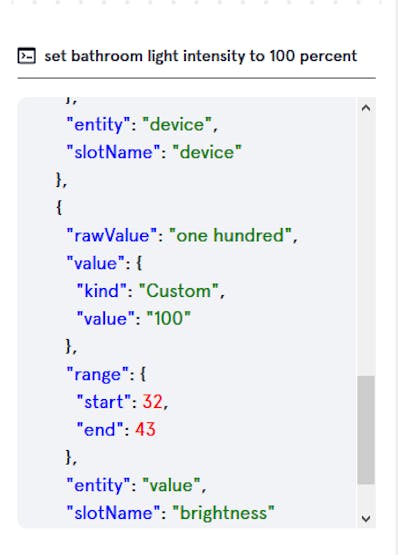Viewport: 398px width, 555px height.
Task: Click the "range" key in JSON
Action: 97,374
